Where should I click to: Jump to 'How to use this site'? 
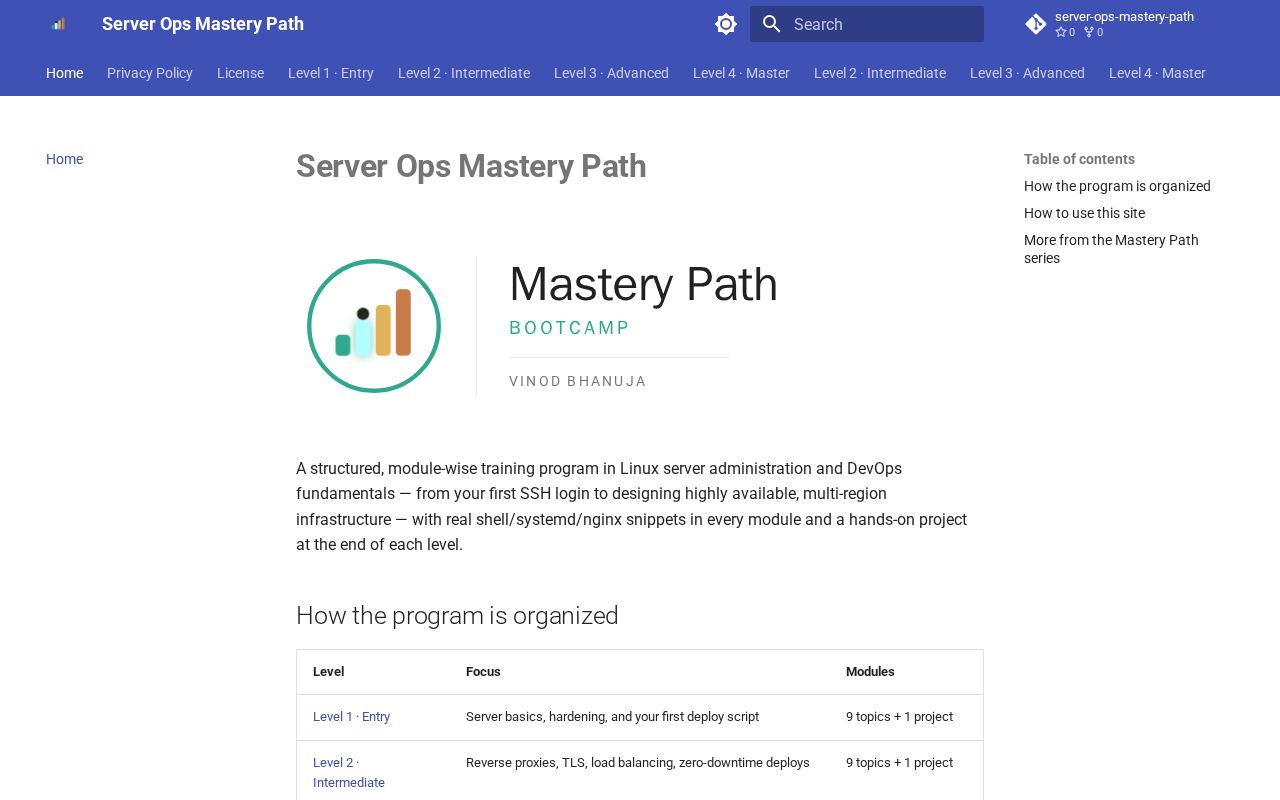click(1084, 213)
